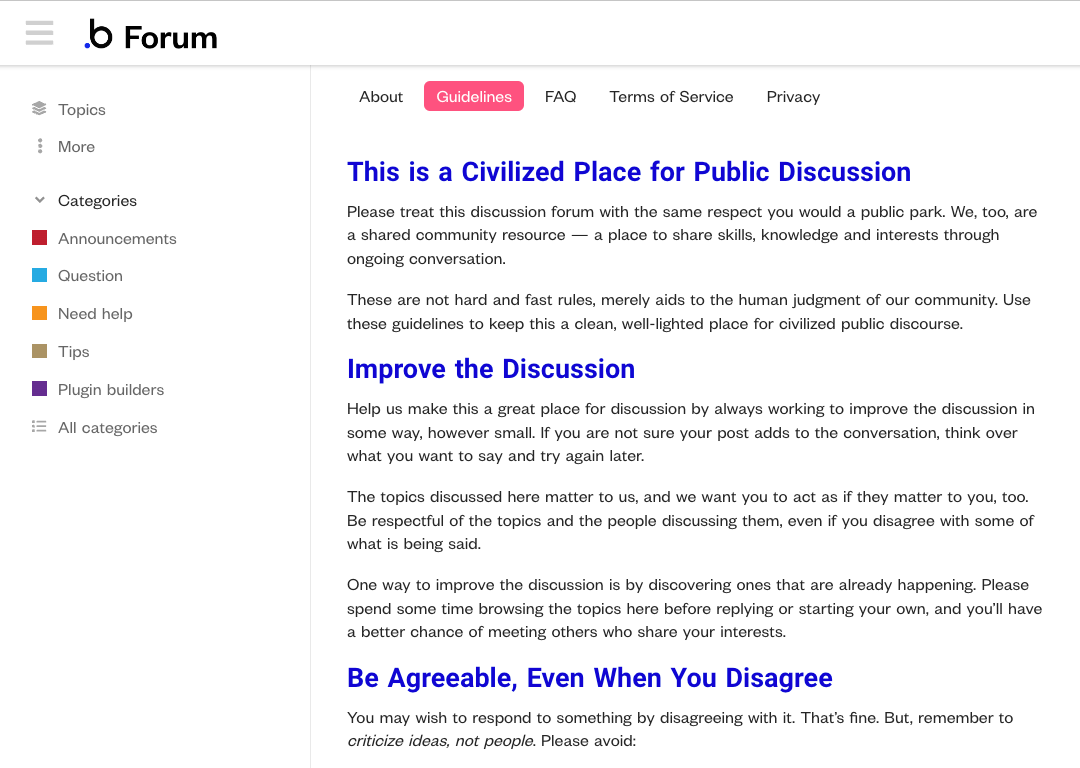The height and width of the screenshot is (768, 1080).
Task: Select the Announcements category in sidebar
Action: tap(117, 238)
